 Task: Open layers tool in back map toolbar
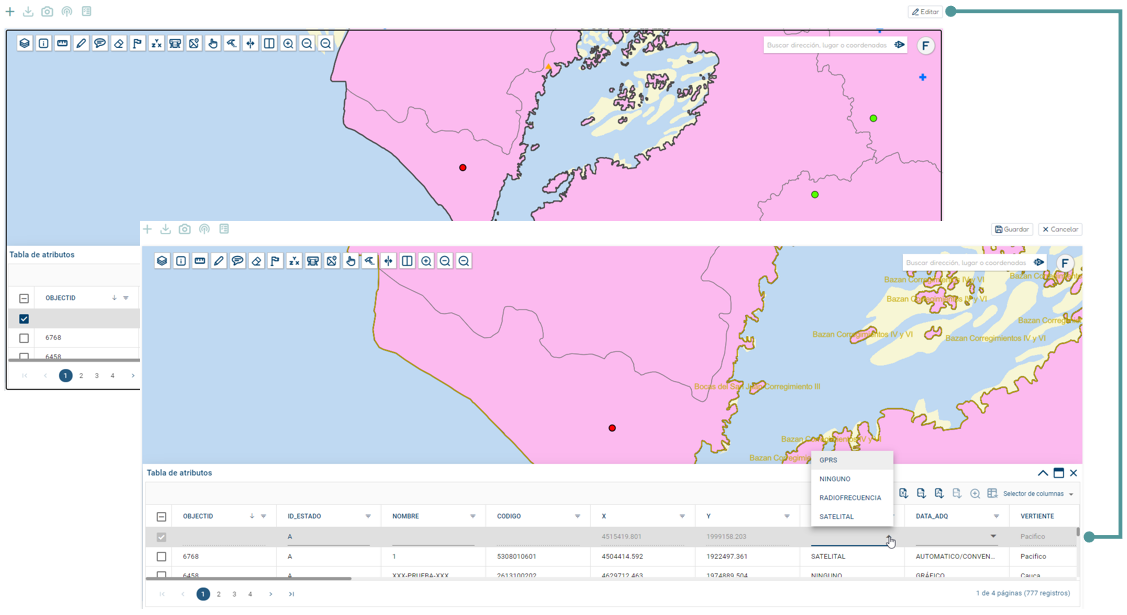coord(24,43)
